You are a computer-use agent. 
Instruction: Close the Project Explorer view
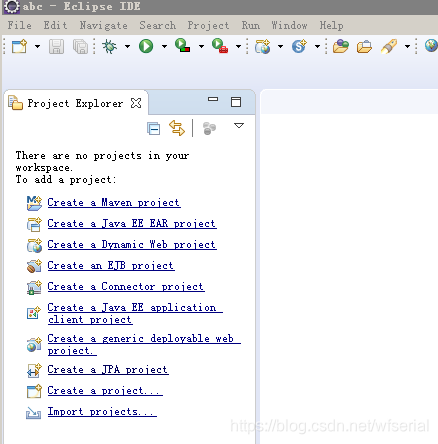[x=136, y=103]
